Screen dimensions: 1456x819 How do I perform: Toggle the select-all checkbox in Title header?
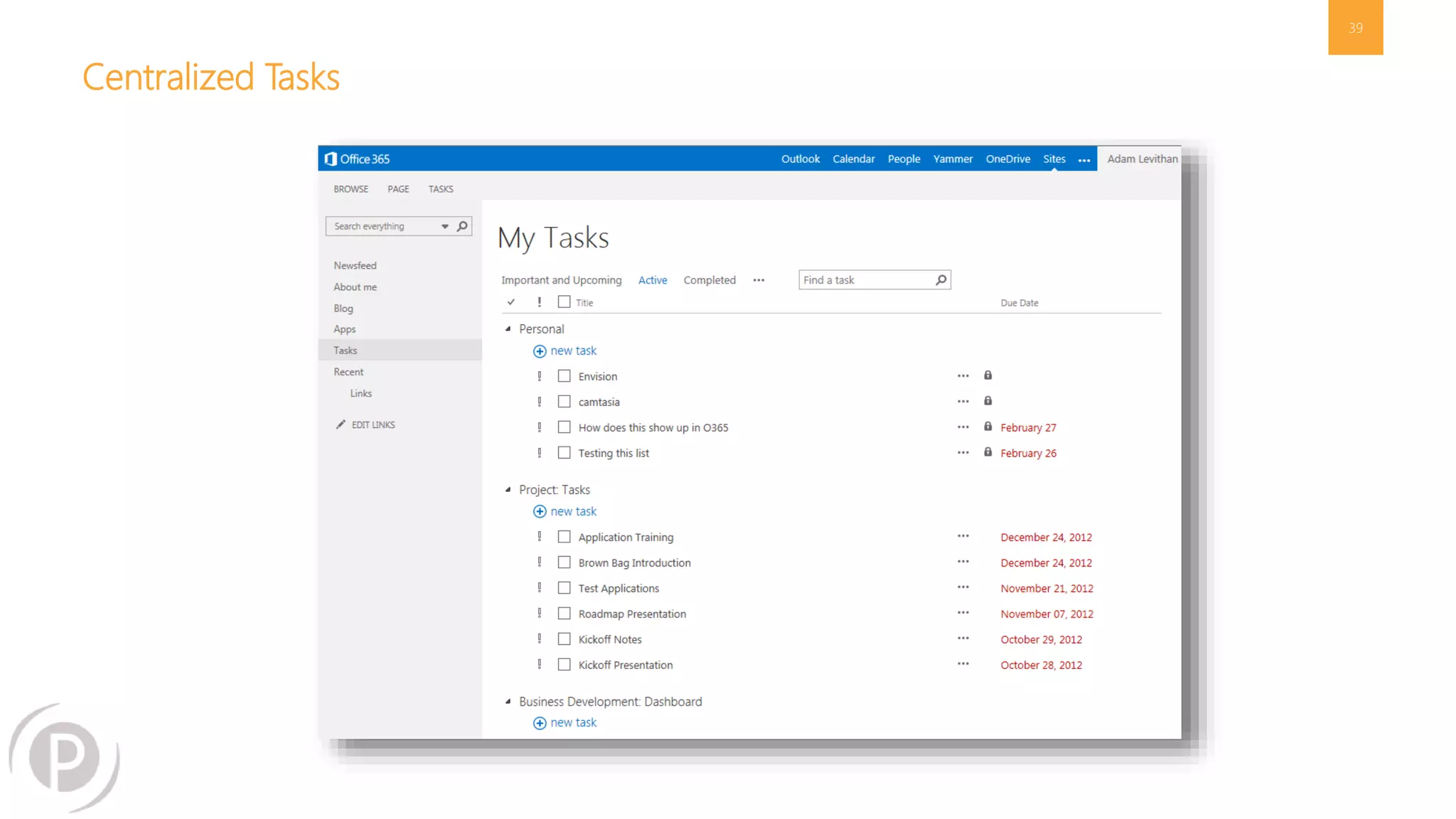point(564,301)
